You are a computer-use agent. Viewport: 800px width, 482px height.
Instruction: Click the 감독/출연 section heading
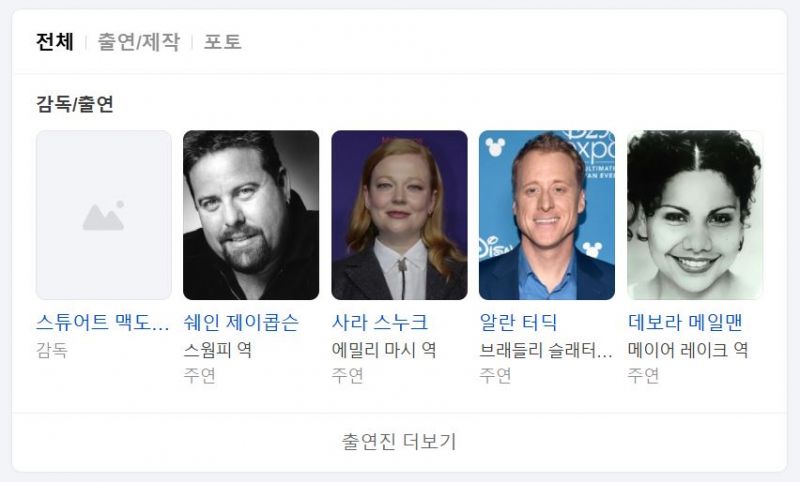[x=74, y=104]
